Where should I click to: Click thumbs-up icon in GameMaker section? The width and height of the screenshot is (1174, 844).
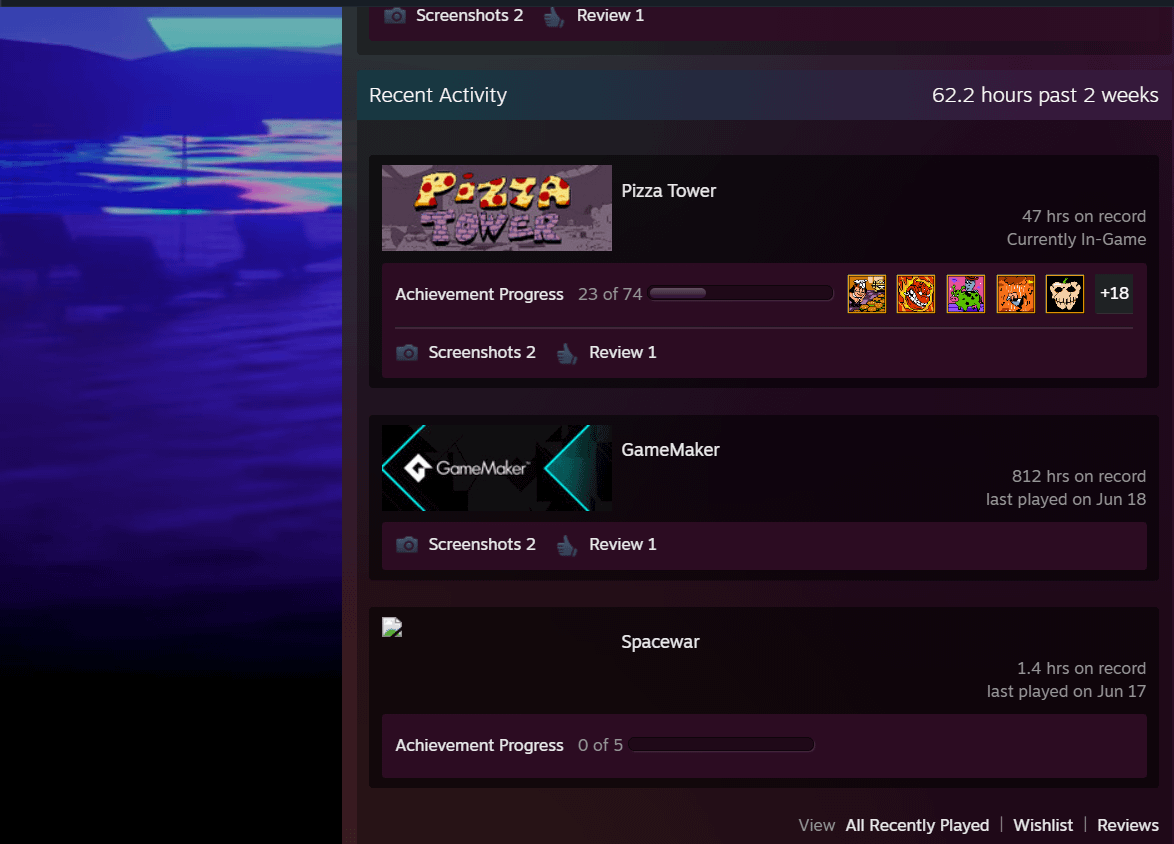click(567, 545)
